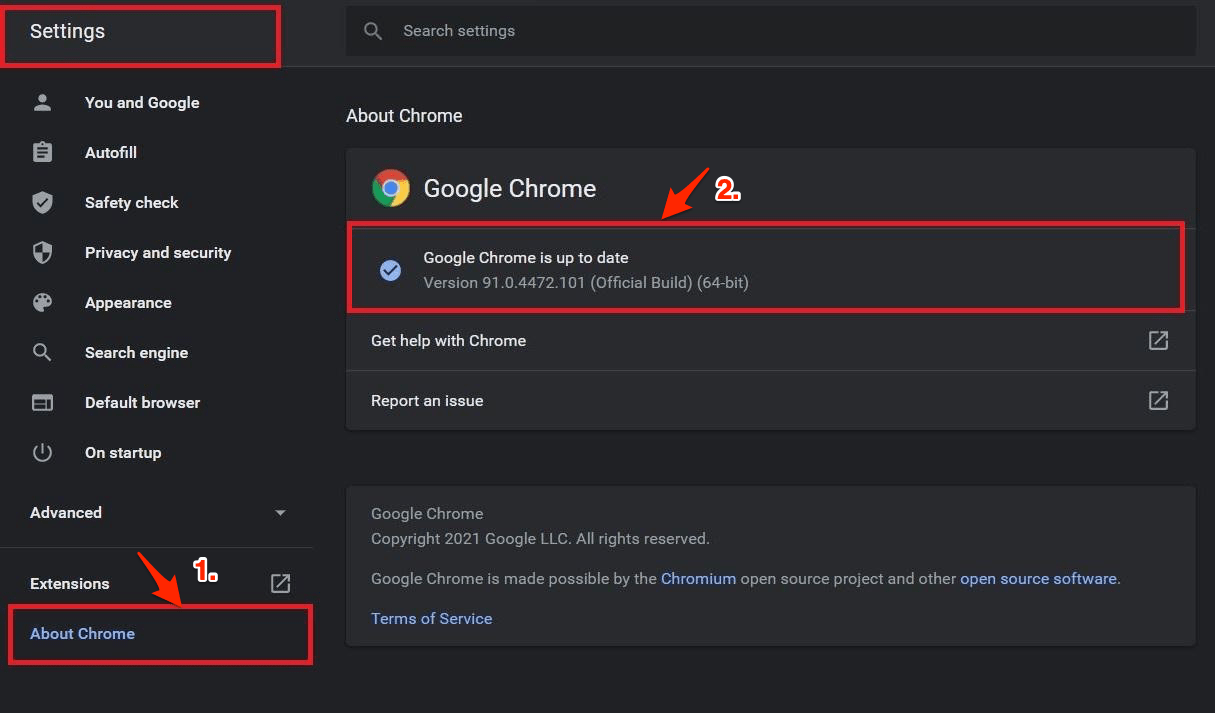
Task: Click the blue up-to-date checkmark icon
Action: point(391,270)
